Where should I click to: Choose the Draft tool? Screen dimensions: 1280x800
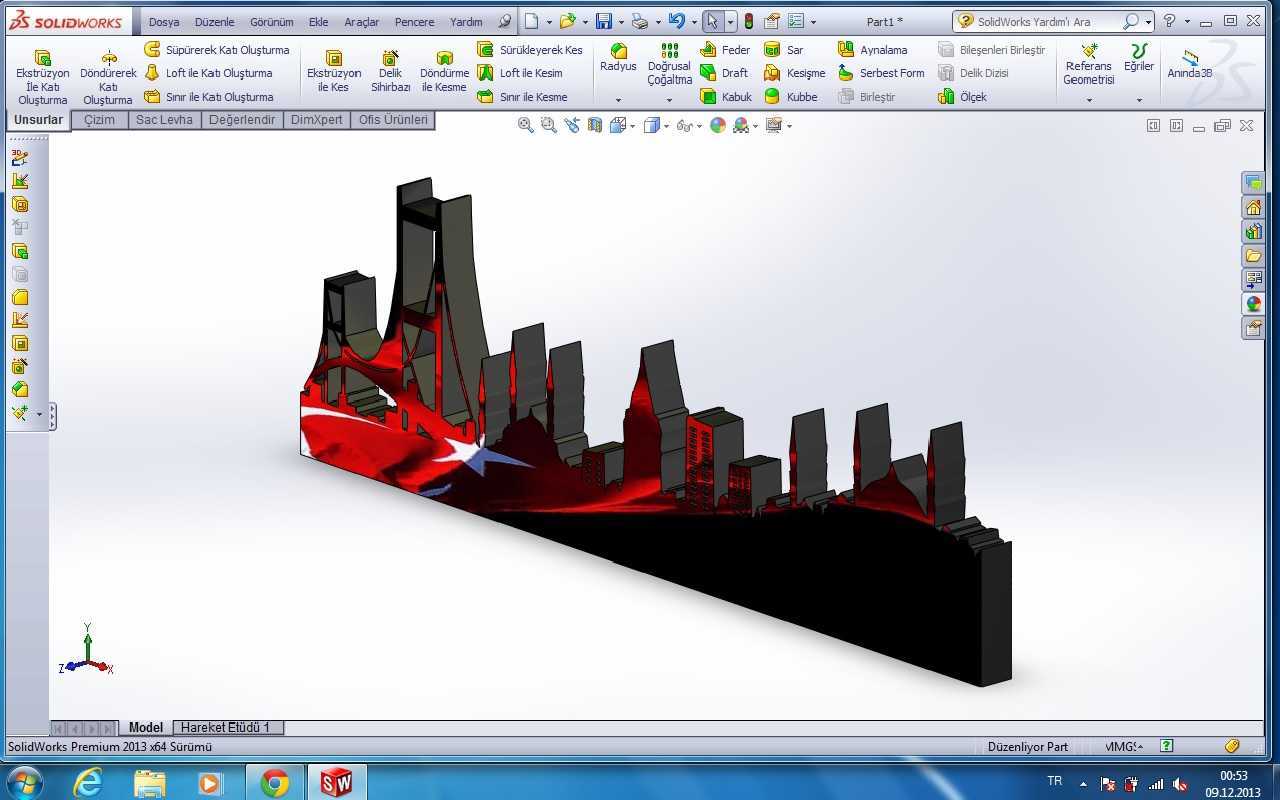pos(724,73)
